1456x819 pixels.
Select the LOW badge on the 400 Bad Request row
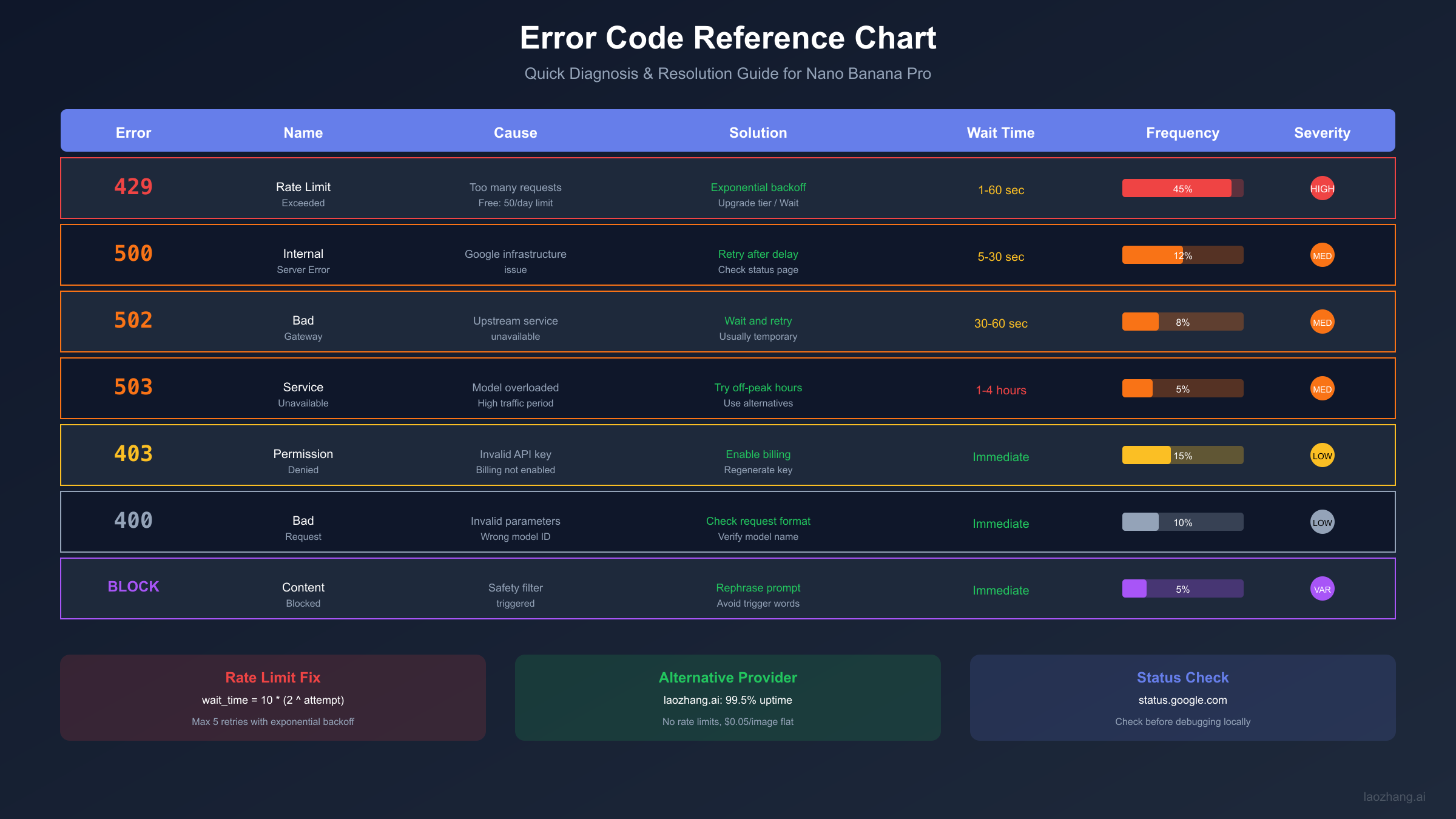click(1322, 522)
